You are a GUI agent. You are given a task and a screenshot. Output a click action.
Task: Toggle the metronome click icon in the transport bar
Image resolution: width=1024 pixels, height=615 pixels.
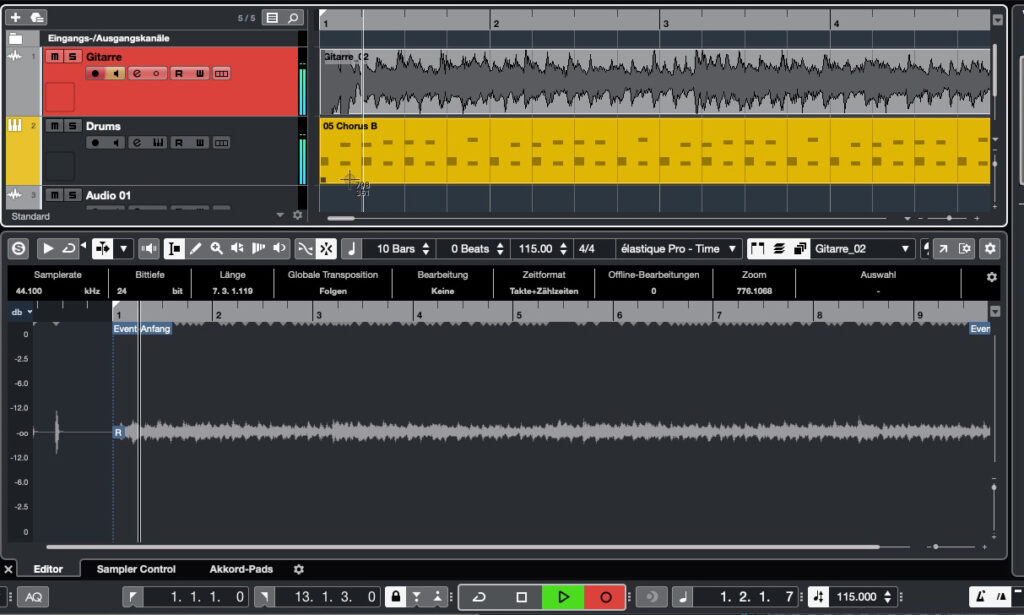pos(981,597)
